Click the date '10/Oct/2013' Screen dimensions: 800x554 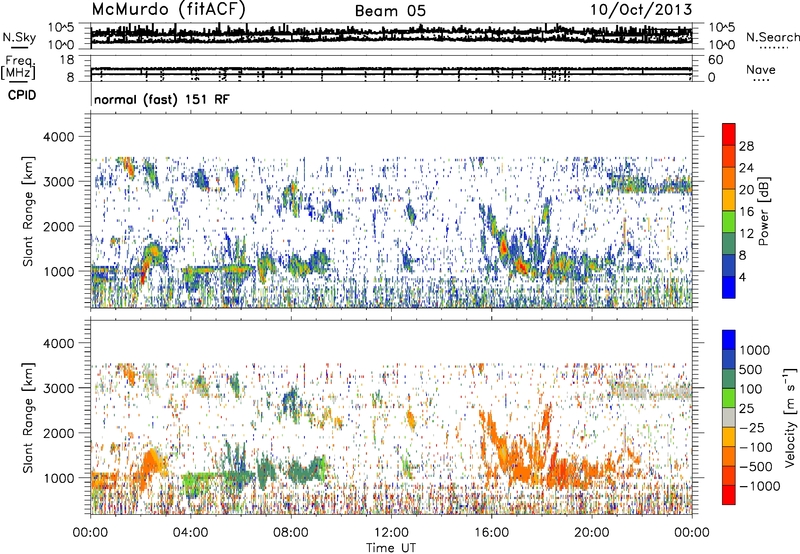tap(641, 10)
